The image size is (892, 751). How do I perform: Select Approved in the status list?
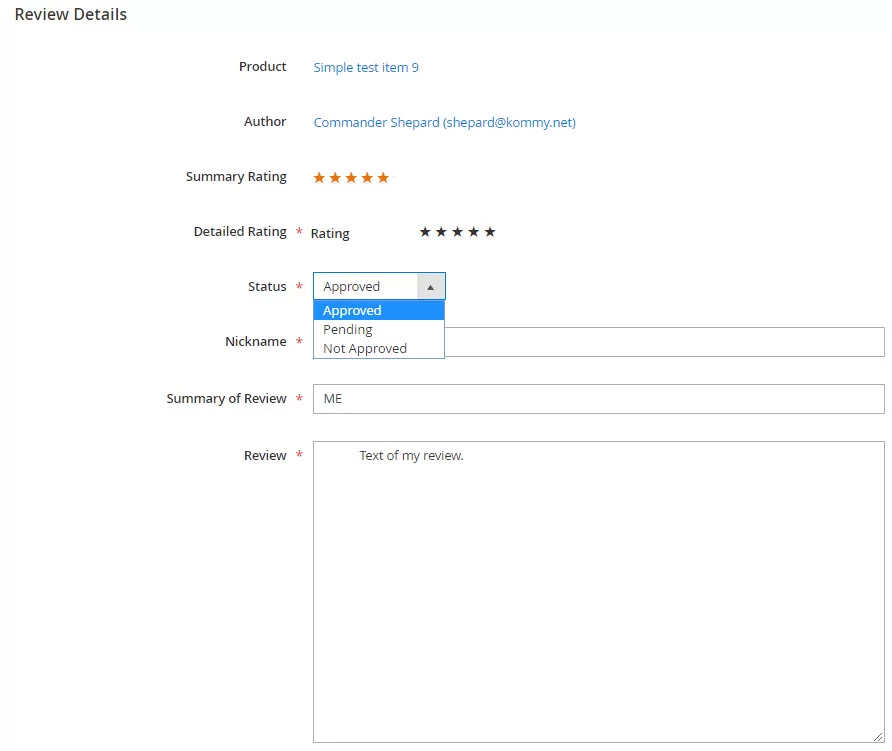(x=379, y=311)
